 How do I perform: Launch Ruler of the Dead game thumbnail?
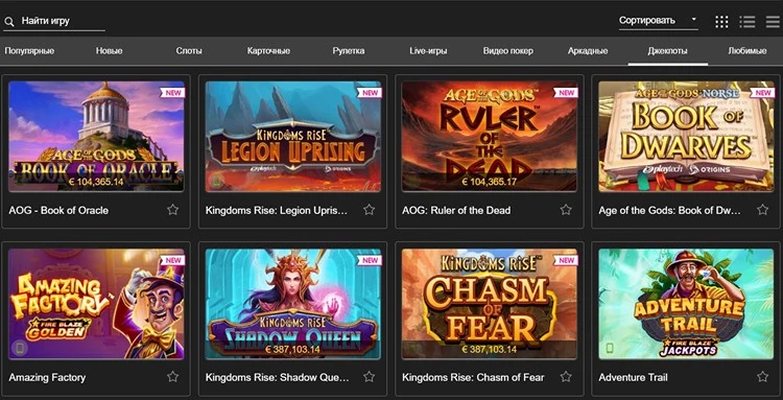point(490,136)
